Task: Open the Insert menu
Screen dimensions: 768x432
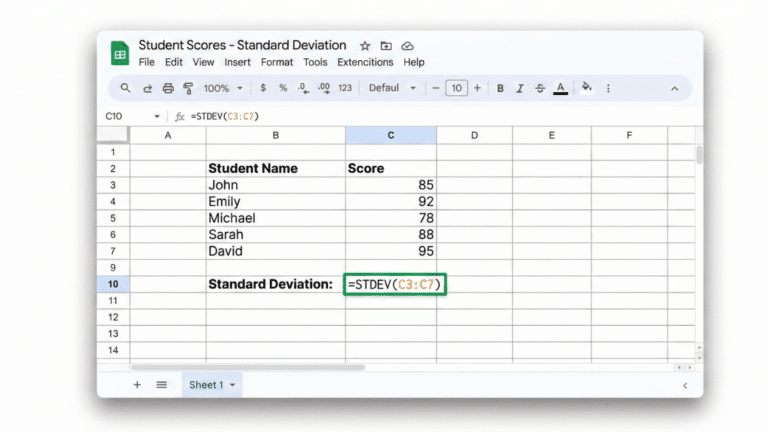Action: point(238,62)
